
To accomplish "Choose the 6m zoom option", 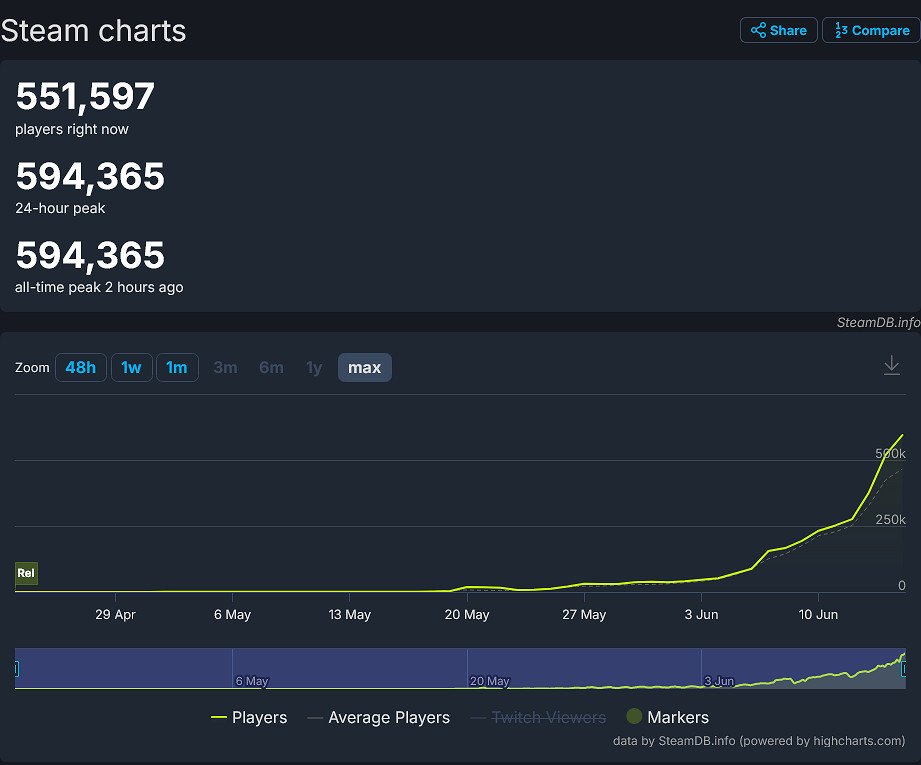I will pos(271,367).
